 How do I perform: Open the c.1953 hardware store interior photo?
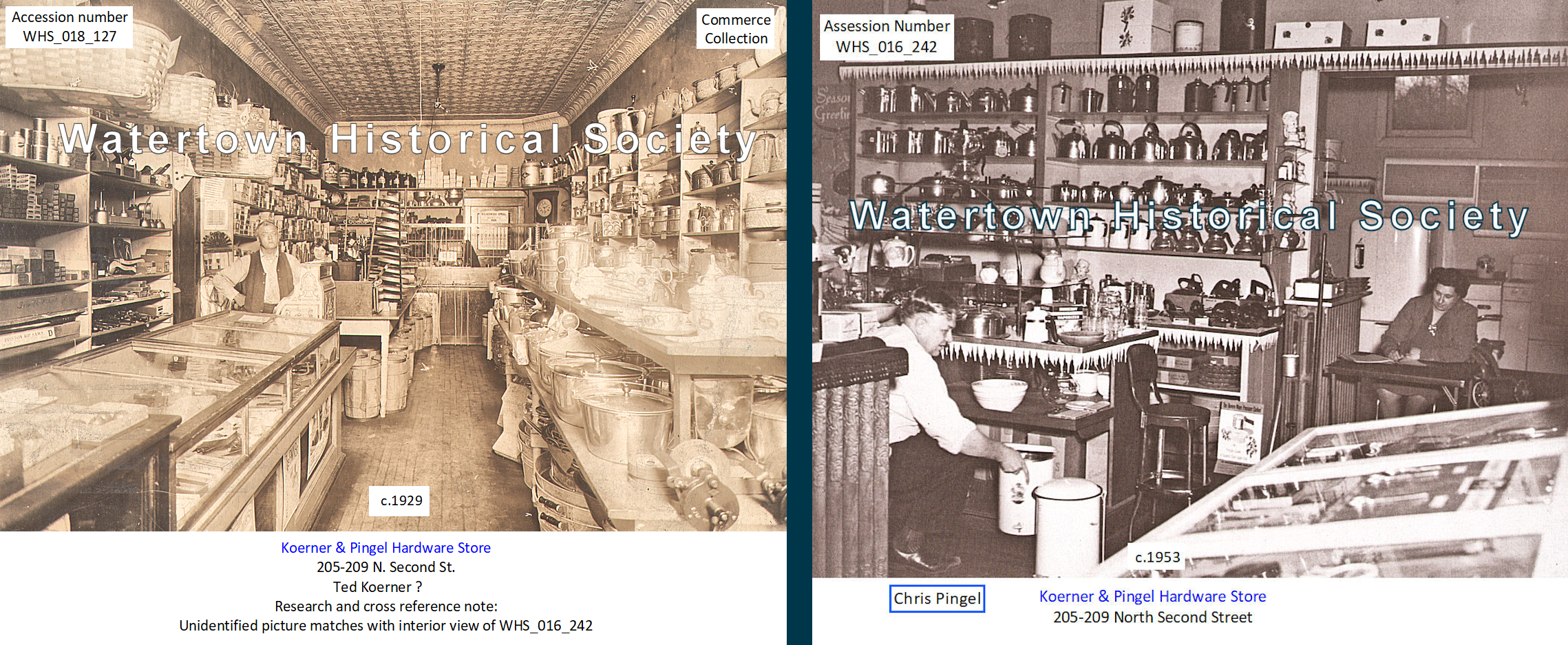coord(1190,288)
